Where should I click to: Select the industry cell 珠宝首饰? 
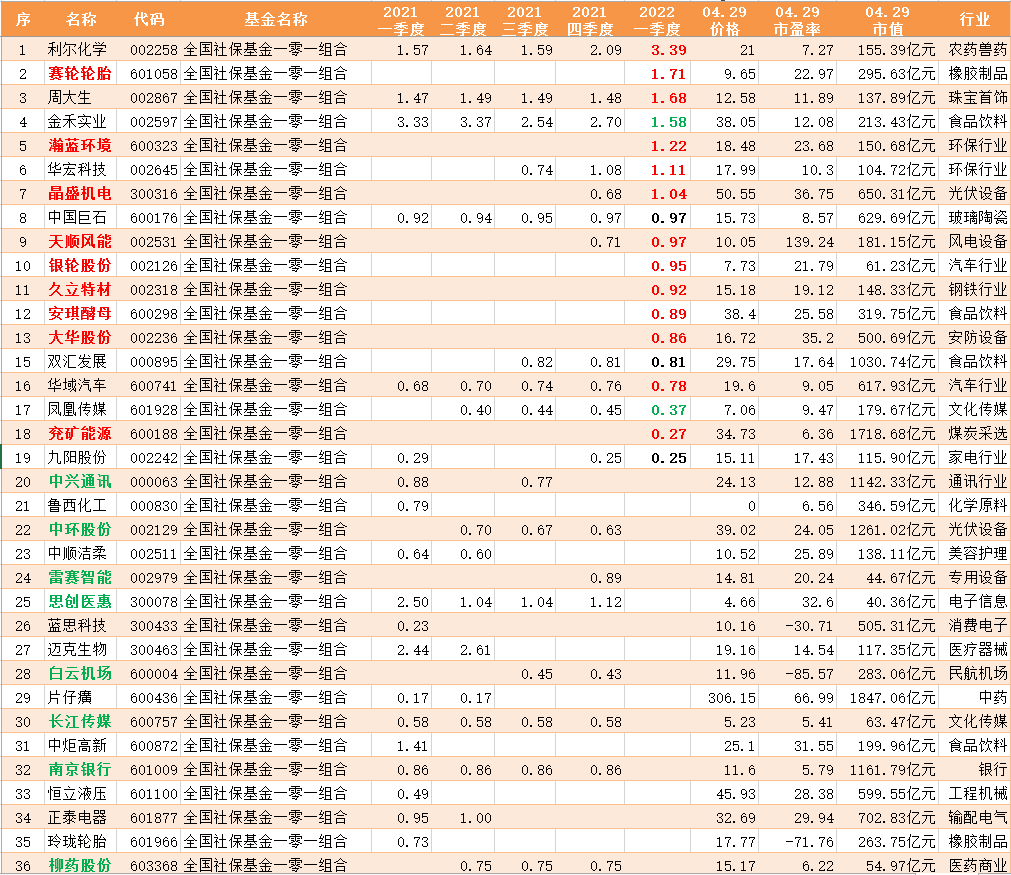[977, 98]
